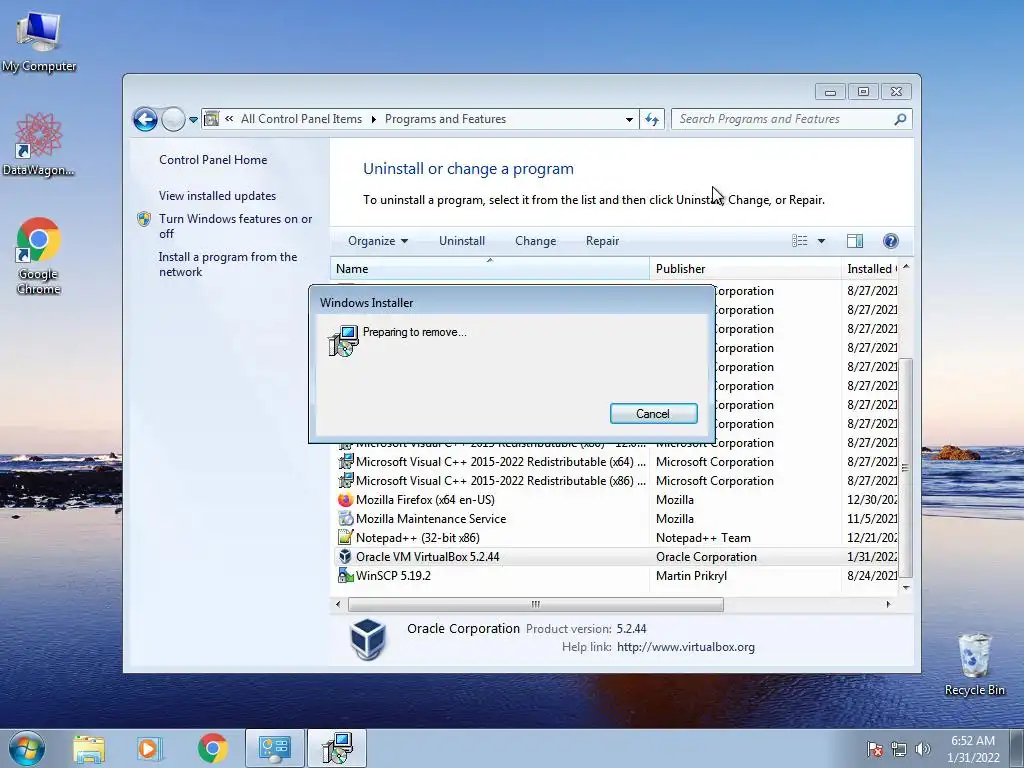Sort the list by the Name column
Screen dimensions: 1024x768
[x=490, y=268]
